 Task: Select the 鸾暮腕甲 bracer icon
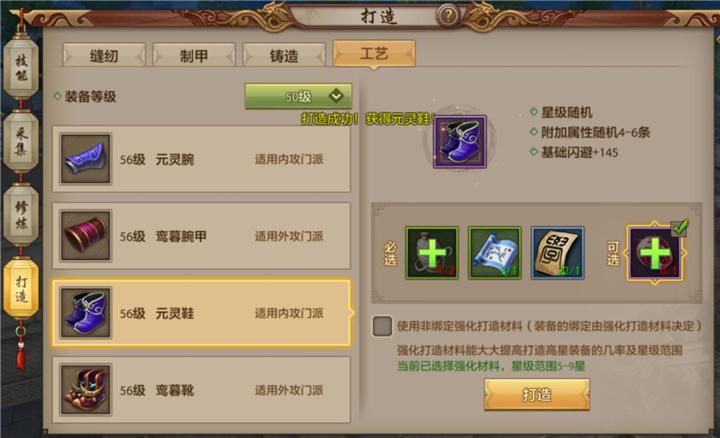(x=86, y=236)
